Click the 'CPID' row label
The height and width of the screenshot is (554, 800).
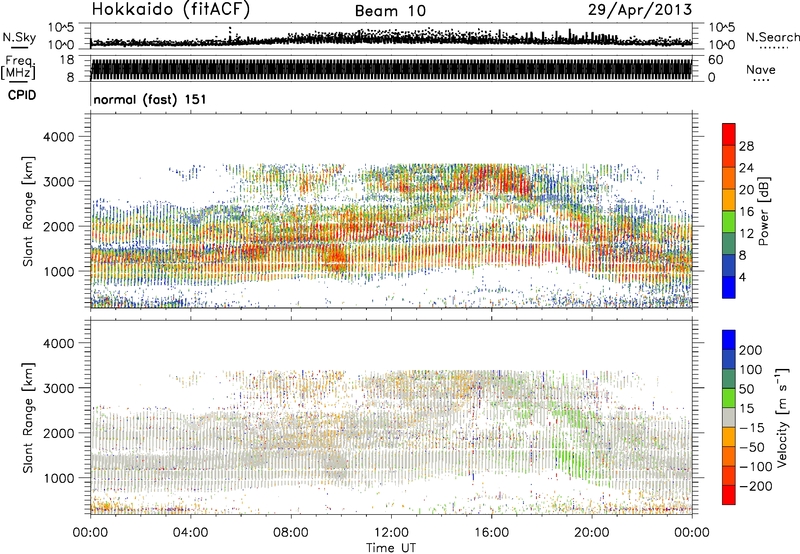click(22, 95)
